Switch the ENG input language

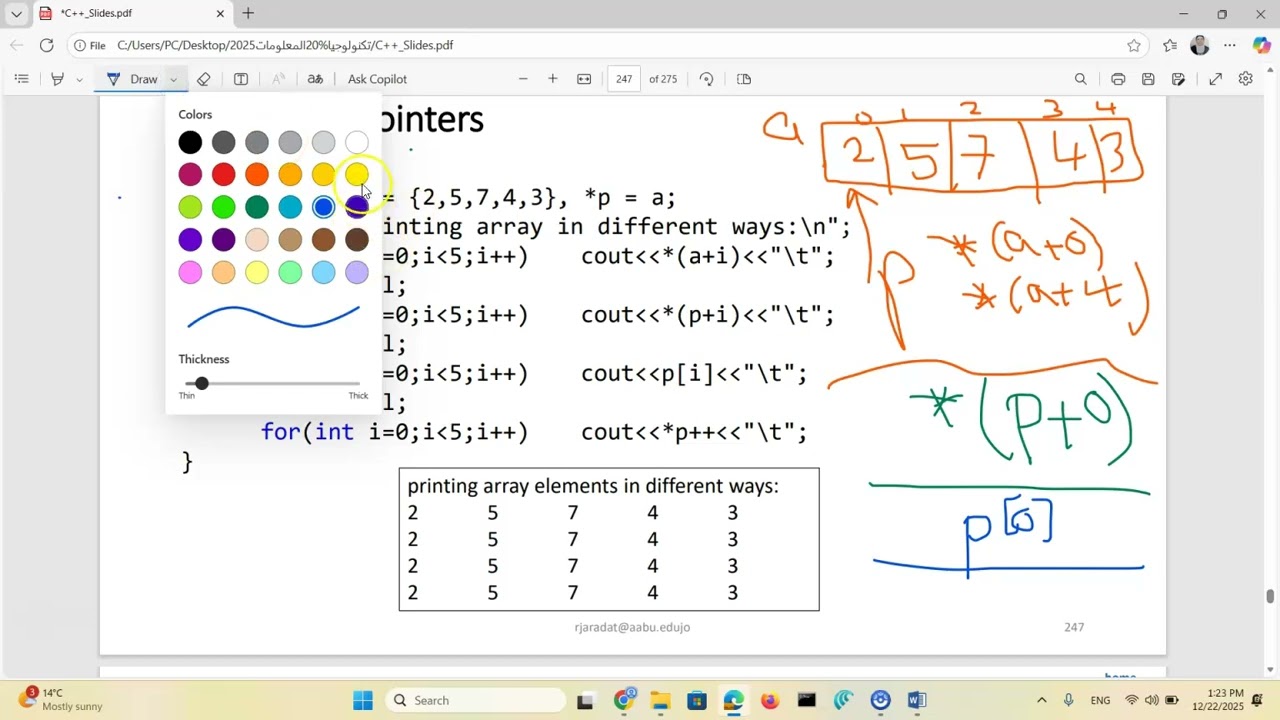coord(1100,700)
